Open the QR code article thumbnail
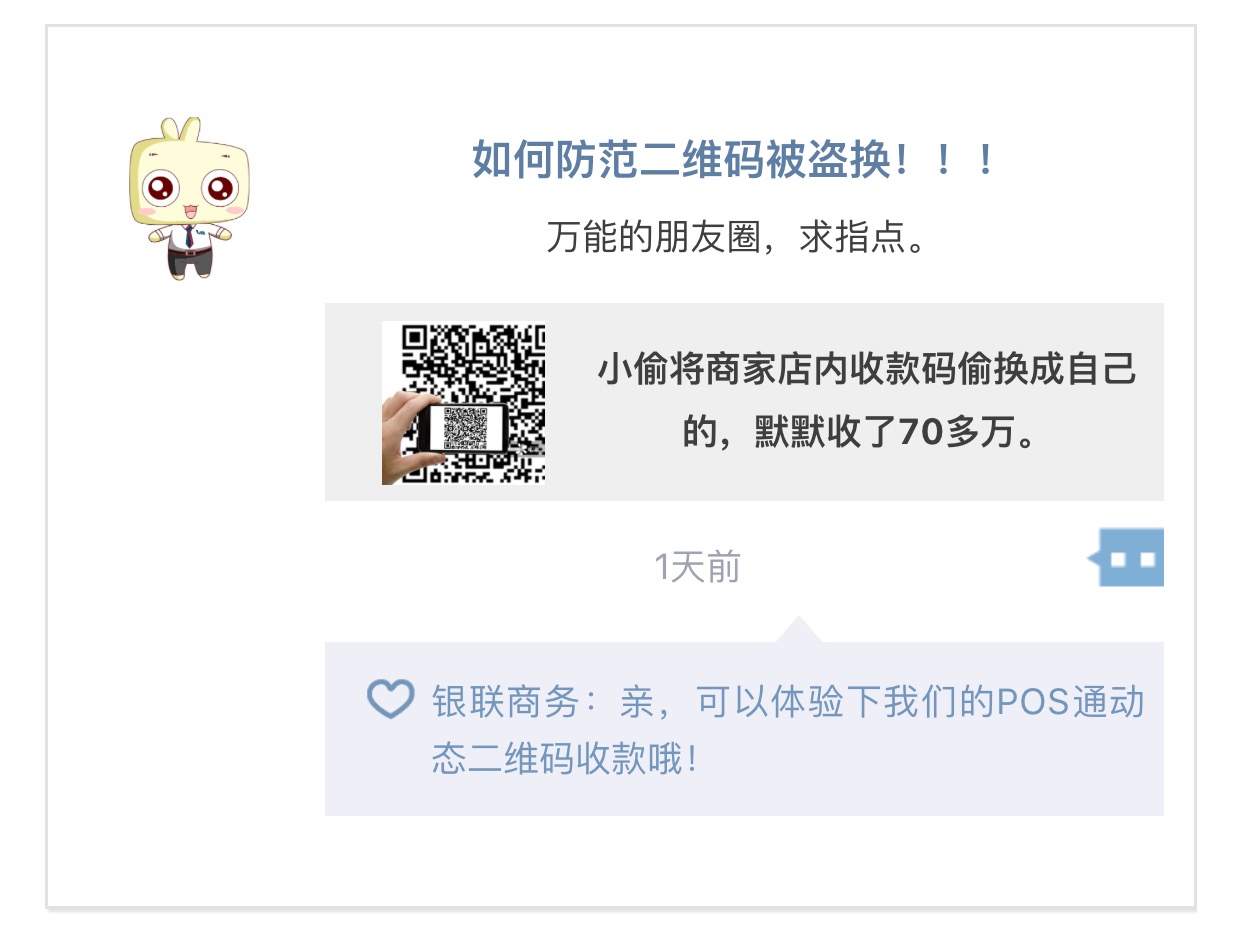The image size is (1242, 936). [463, 403]
